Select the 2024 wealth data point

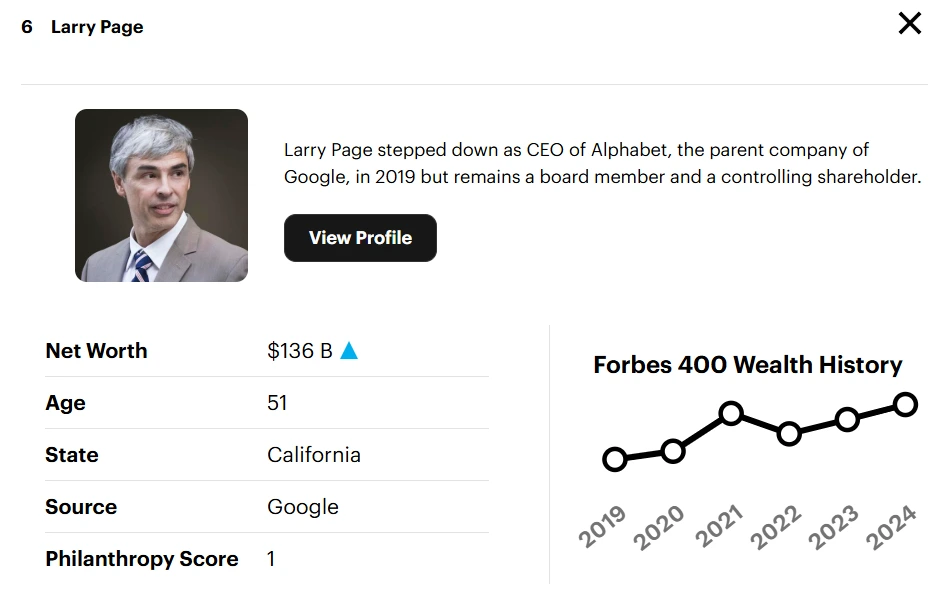click(x=905, y=404)
